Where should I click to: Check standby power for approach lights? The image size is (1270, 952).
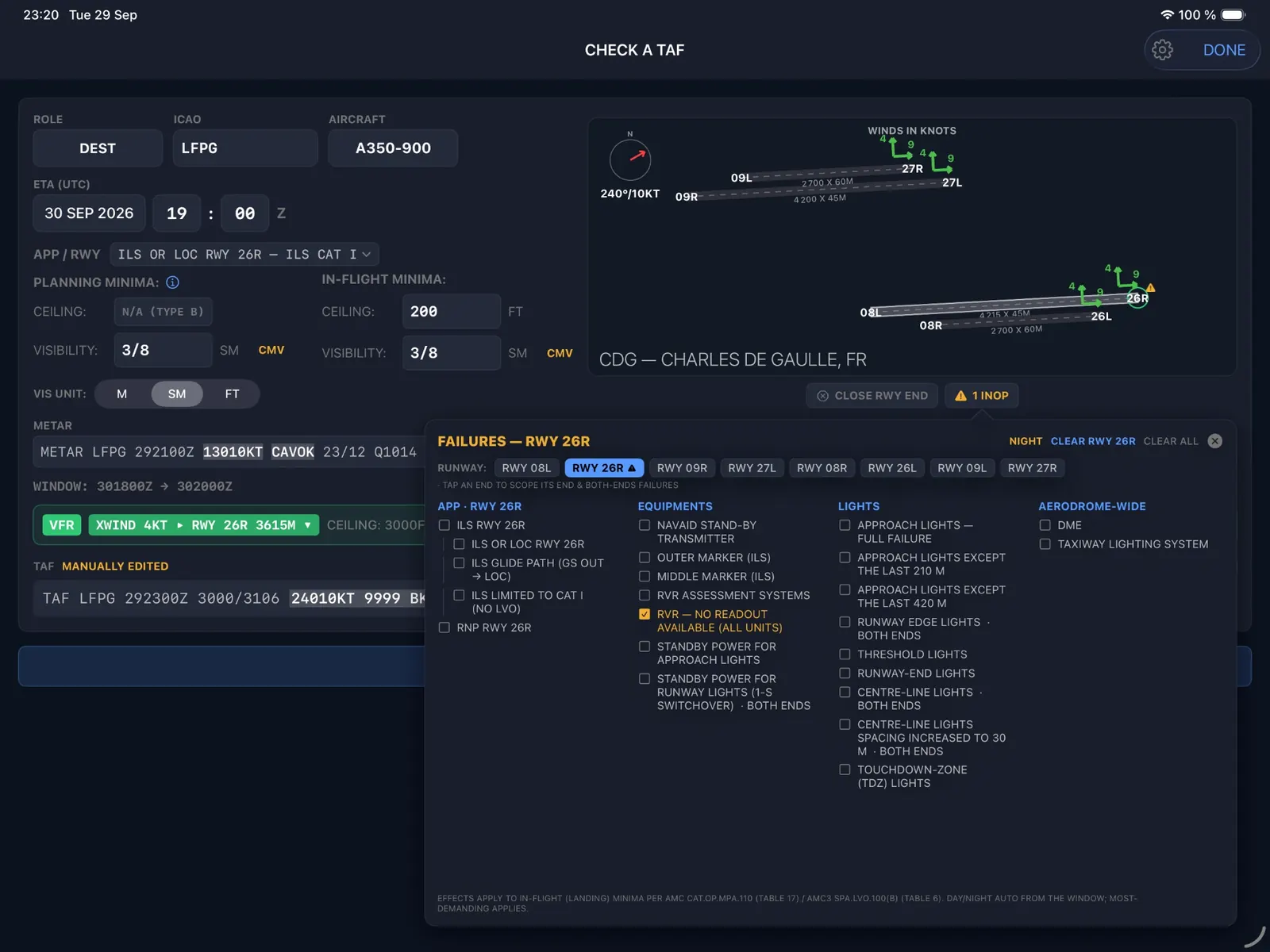coord(645,647)
